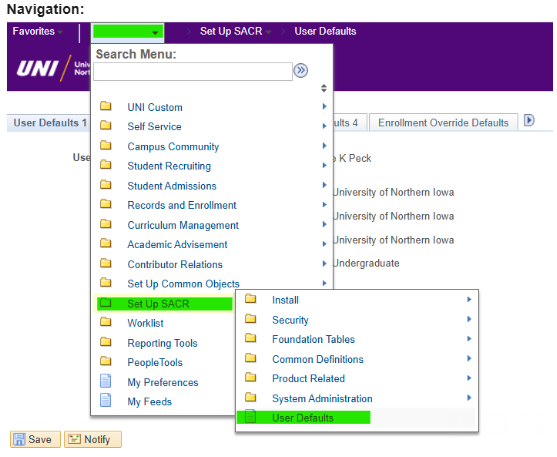Click the UNI logo in the header

[37, 68]
